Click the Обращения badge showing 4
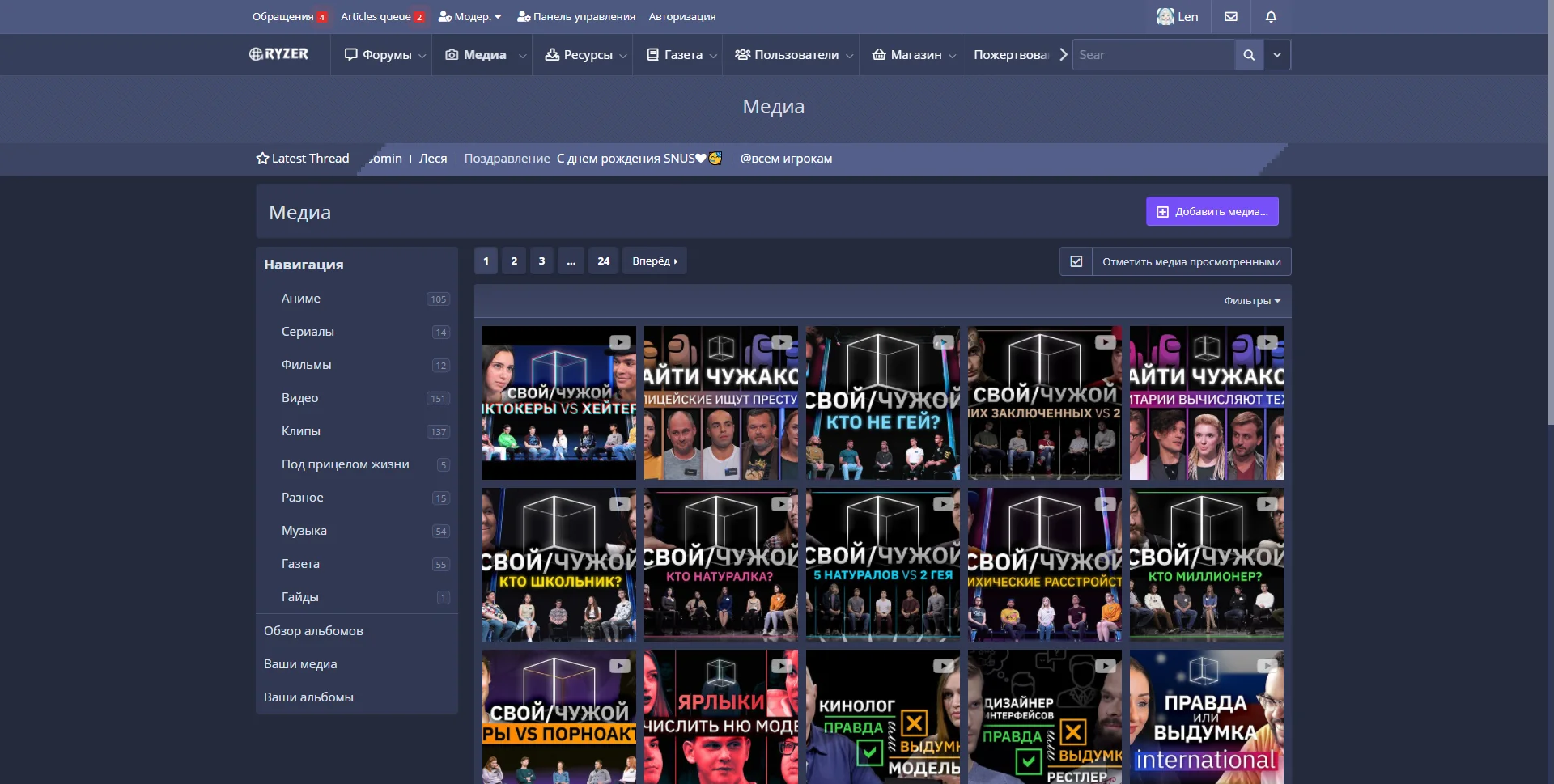The image size is (1554, 784). [x=321, y=17]
